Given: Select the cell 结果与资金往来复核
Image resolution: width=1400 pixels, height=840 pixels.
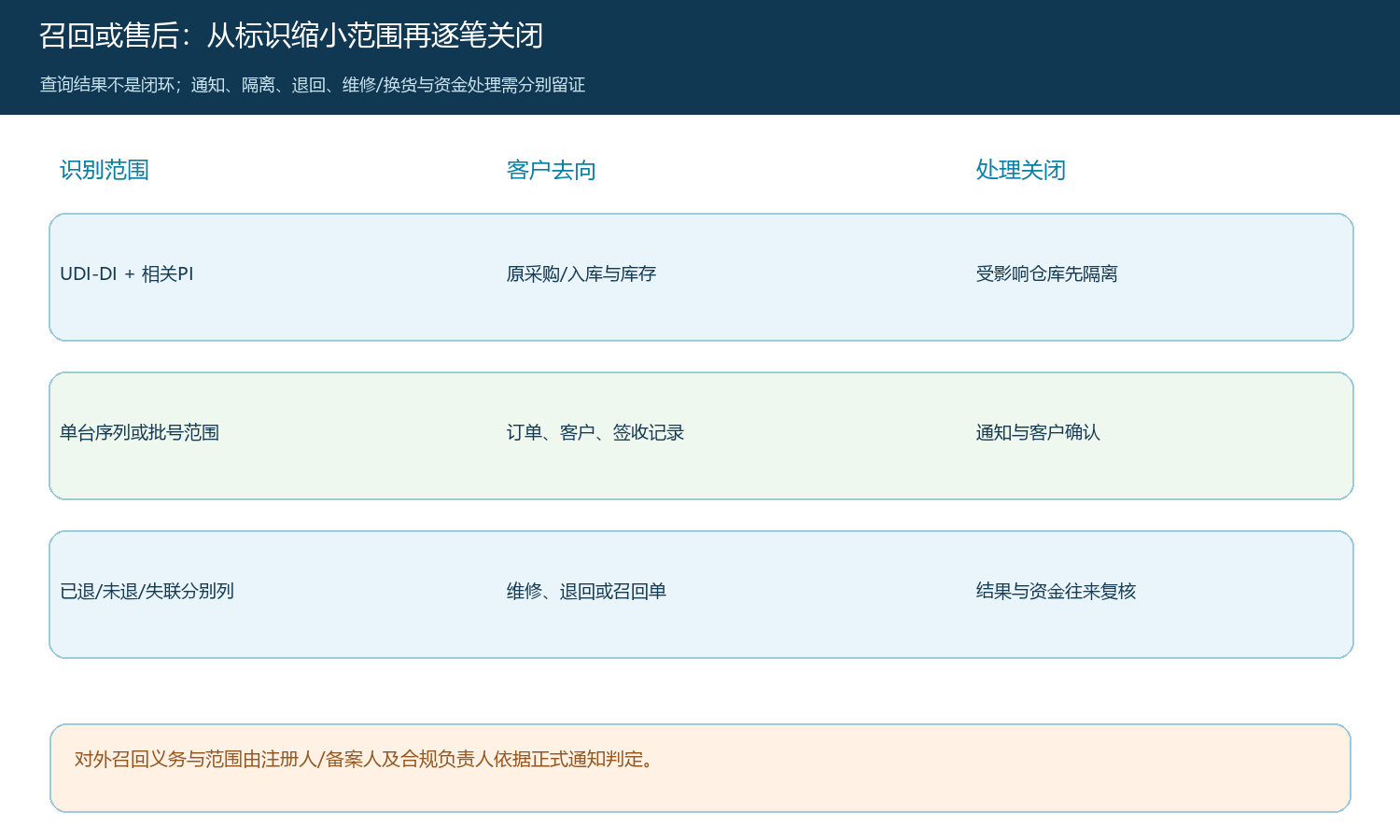Looking at the screenshot, I should [1056, 591].
